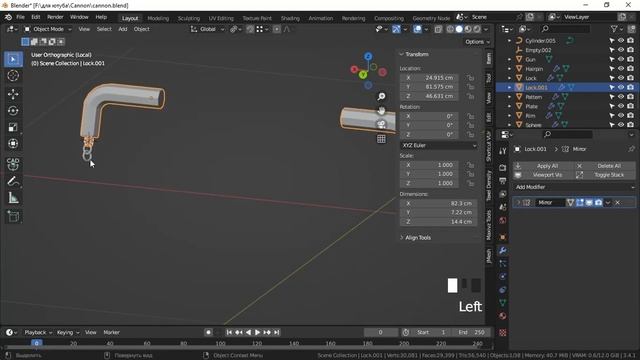Open the viewport Add menu

[x=122, y=29]
